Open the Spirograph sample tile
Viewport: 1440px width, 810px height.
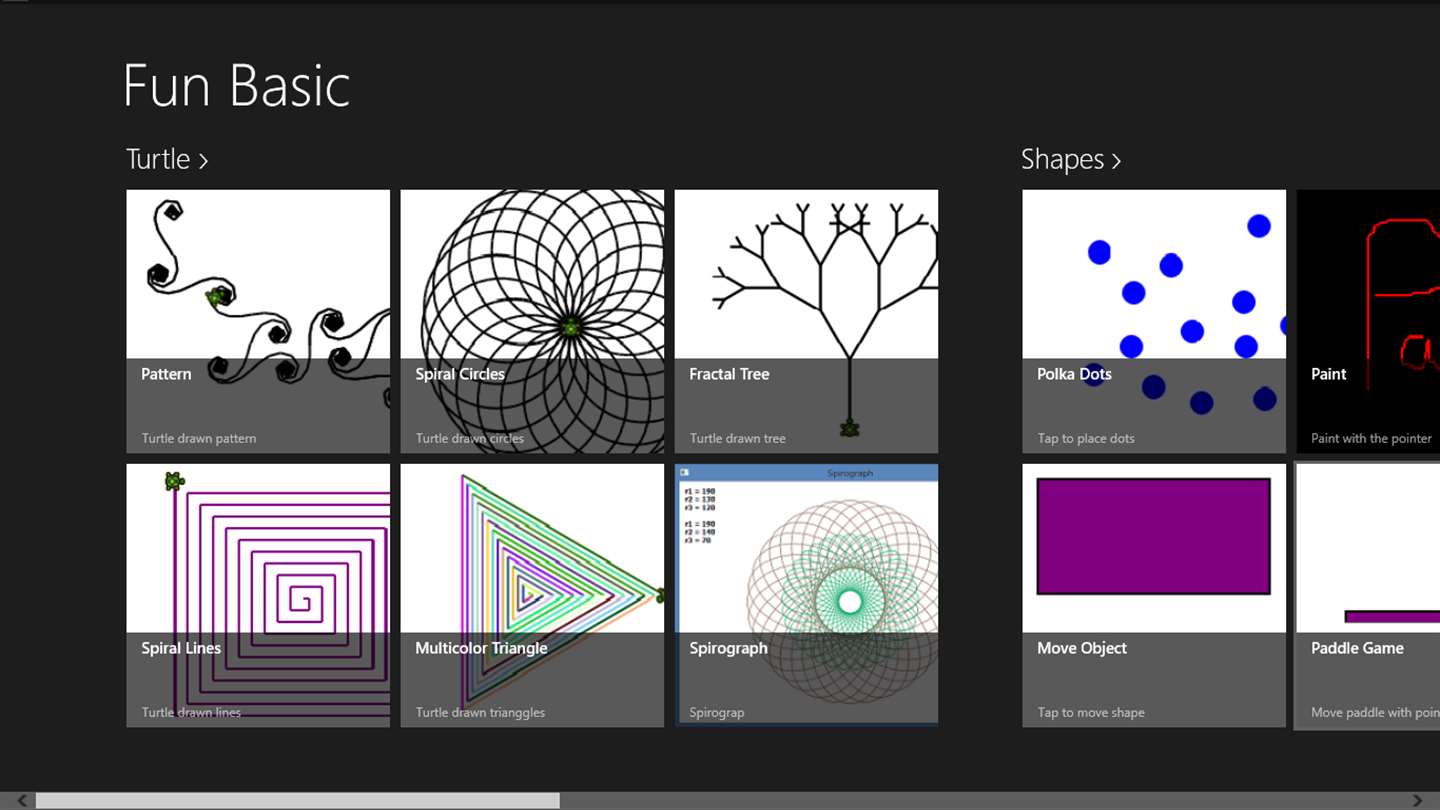tap(806, 595)
